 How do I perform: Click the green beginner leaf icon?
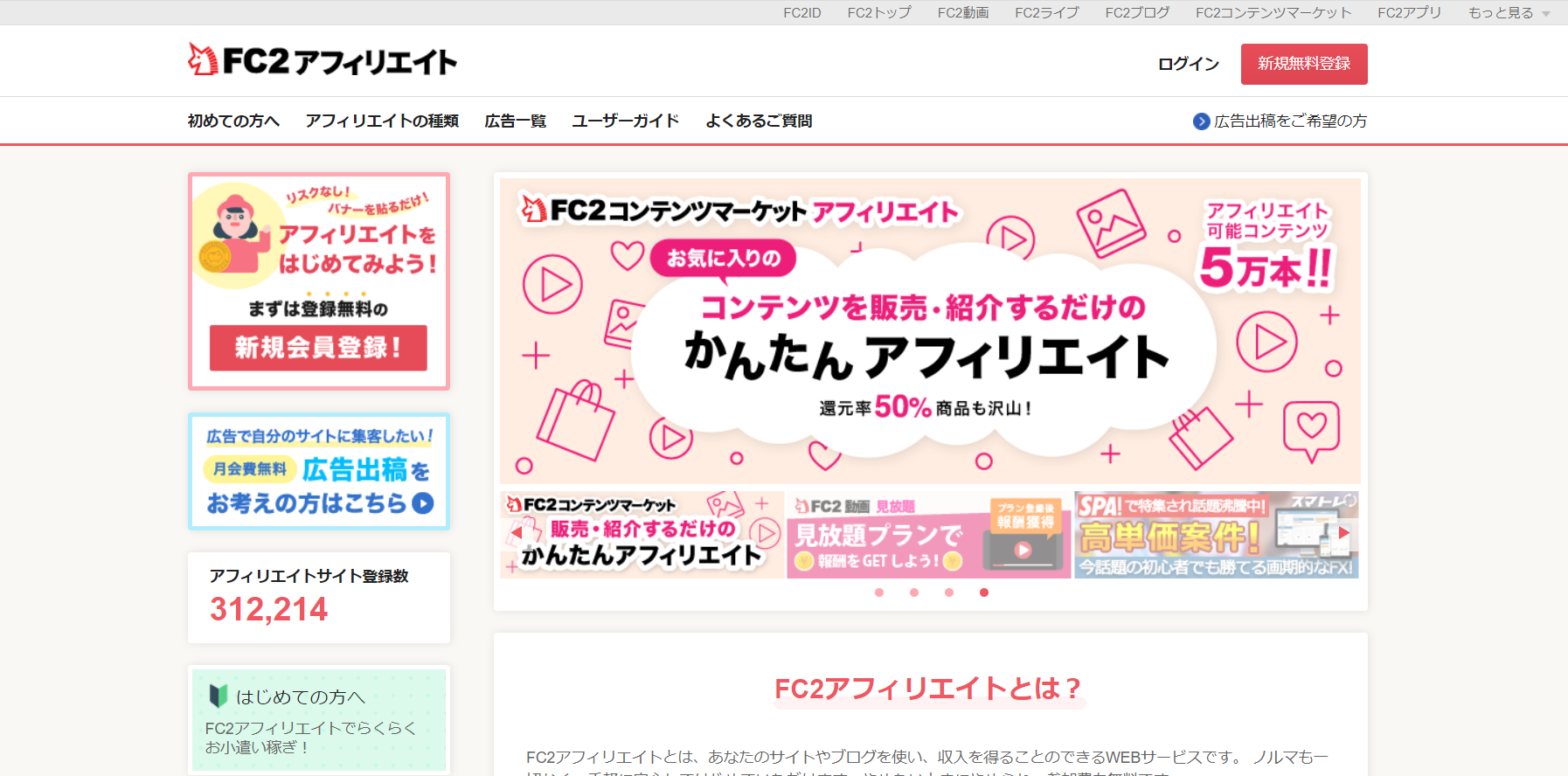[x=219, y=696]
